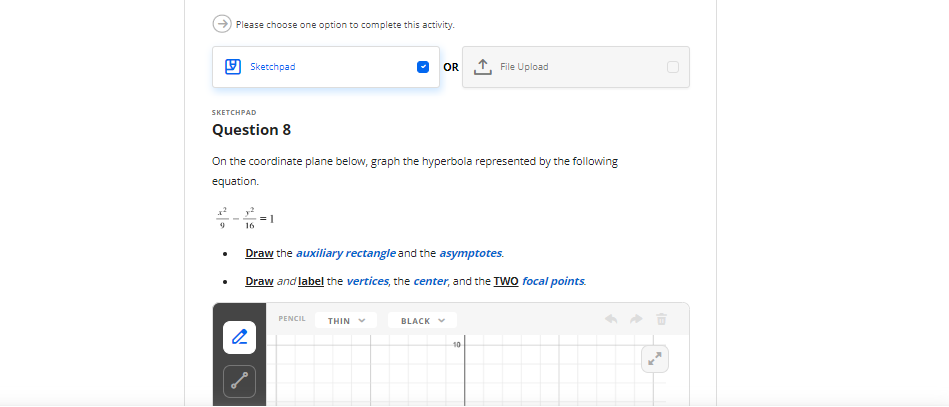Select the Pencil drawing tool
The width and height of the screenshot is (949, 407).
239,337
